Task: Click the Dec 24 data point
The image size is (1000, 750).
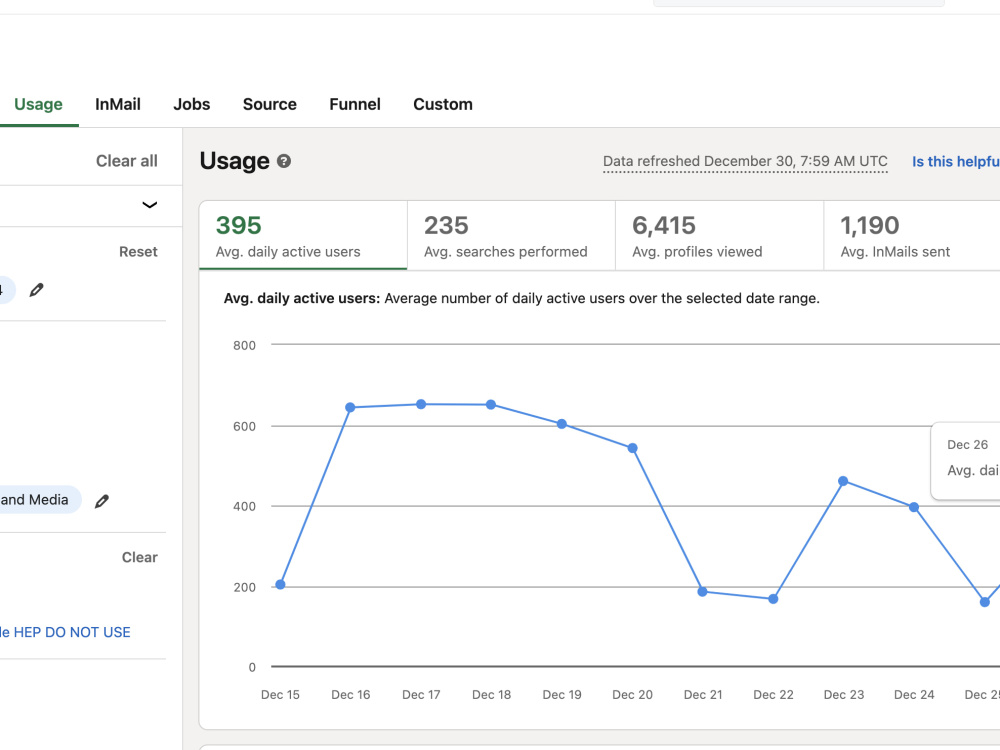Action: click(x=914, y=507)
